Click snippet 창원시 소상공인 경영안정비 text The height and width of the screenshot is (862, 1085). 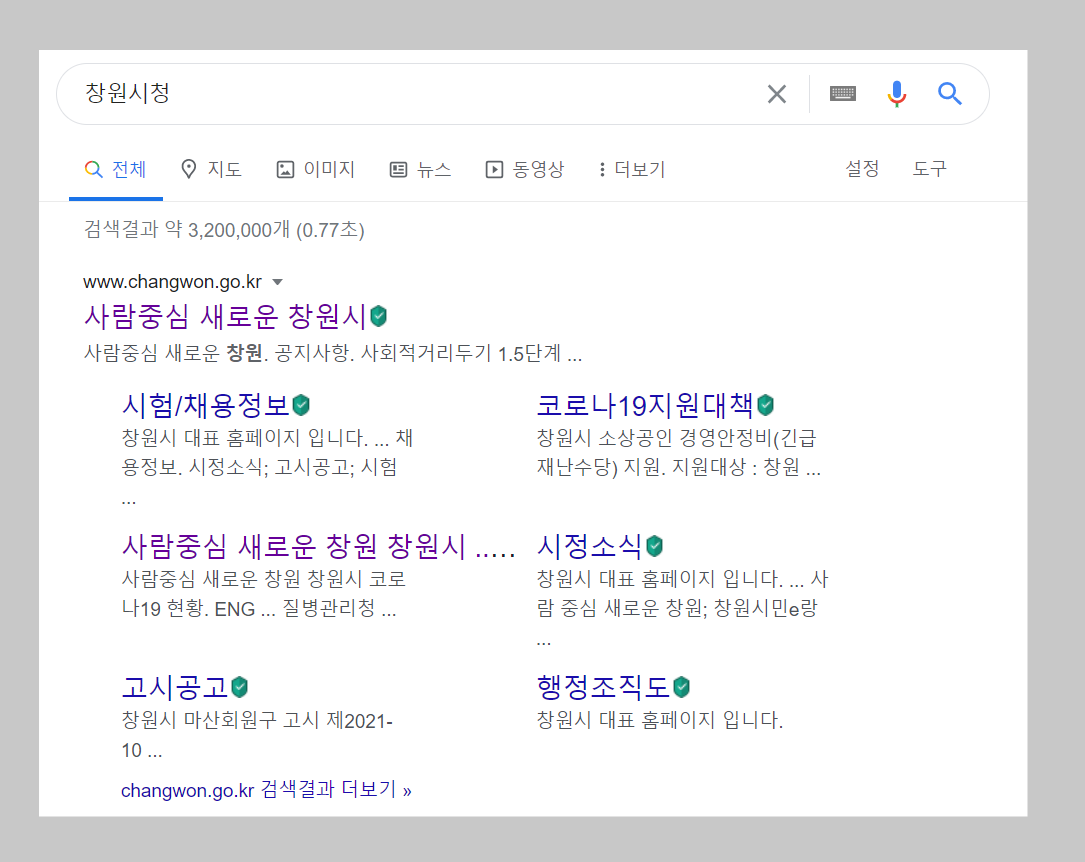pos(655,438)
